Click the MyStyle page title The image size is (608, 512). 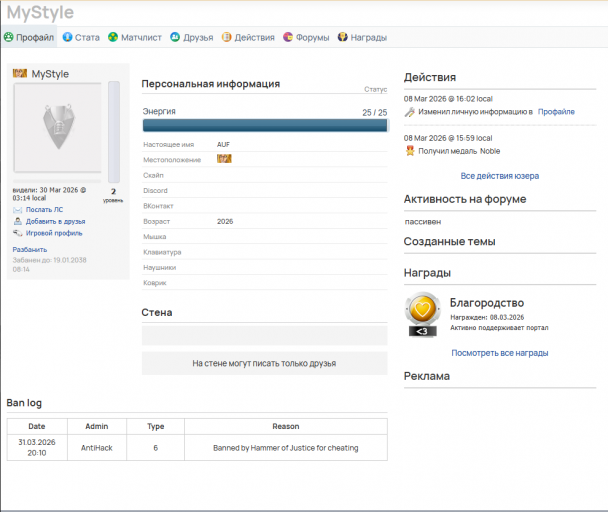pyautogui.click(x=40, y=12)
